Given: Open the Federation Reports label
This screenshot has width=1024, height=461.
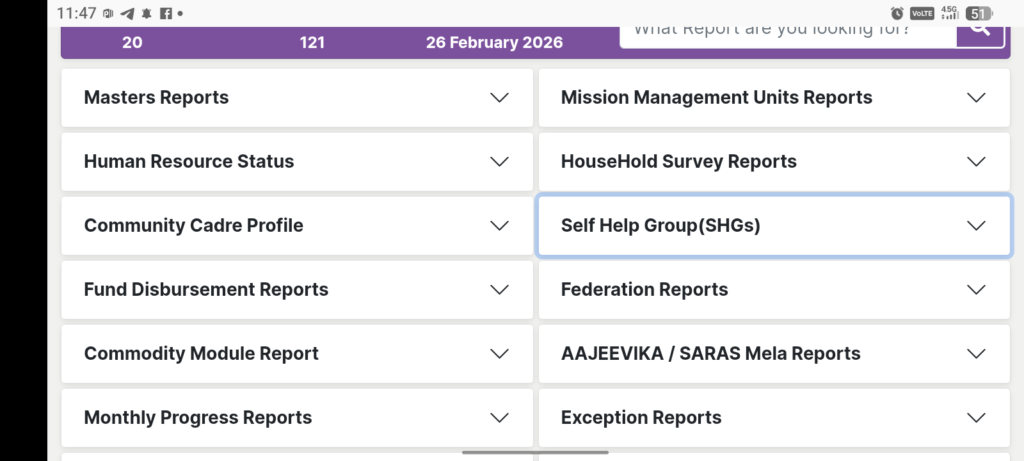Looking at the screenshot, I should (644, 290).
